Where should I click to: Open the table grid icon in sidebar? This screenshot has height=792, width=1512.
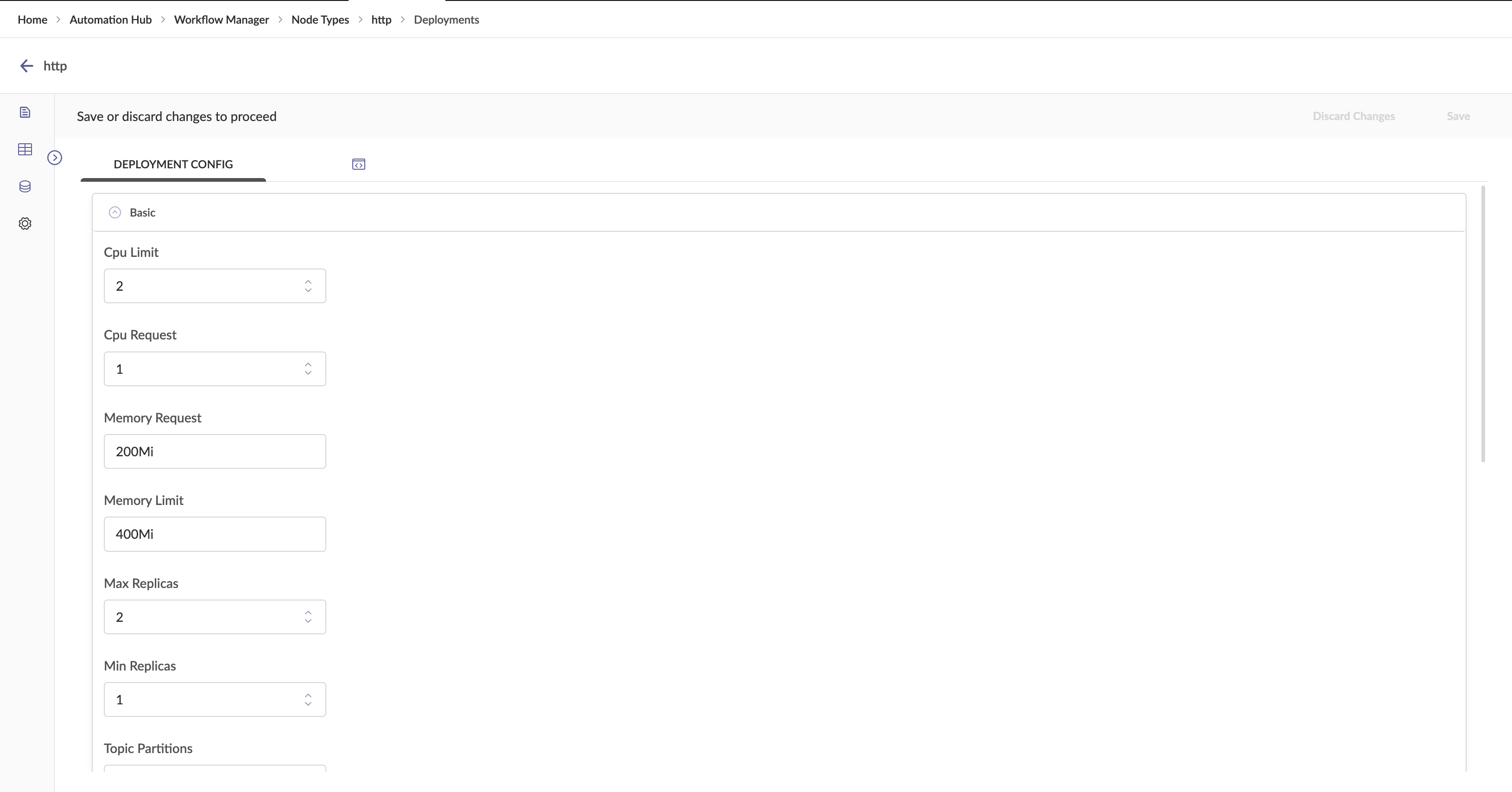(x=25, y=149)
